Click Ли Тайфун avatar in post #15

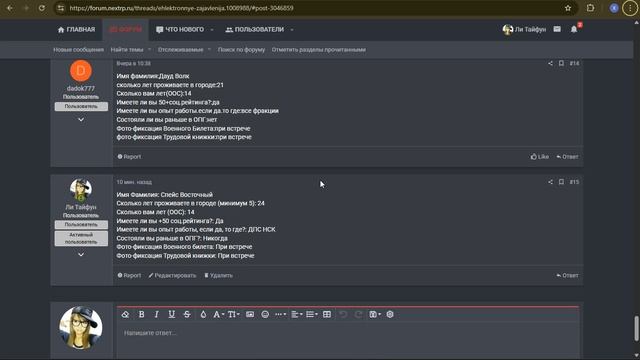(x=81, y=189)
